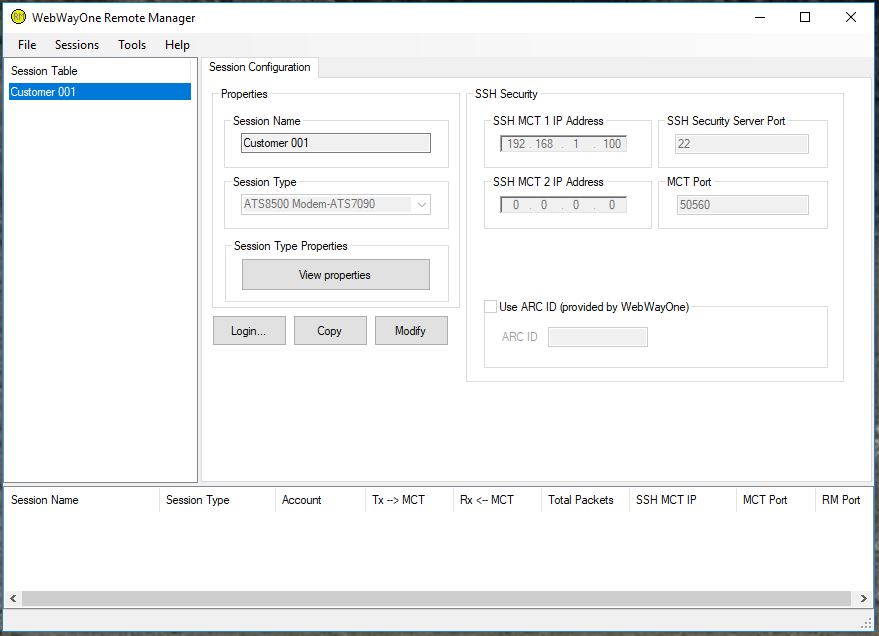The height and width of the screenshot is (636, 879).
Task: Click the Session Type column header
Action: coord(216,500)
